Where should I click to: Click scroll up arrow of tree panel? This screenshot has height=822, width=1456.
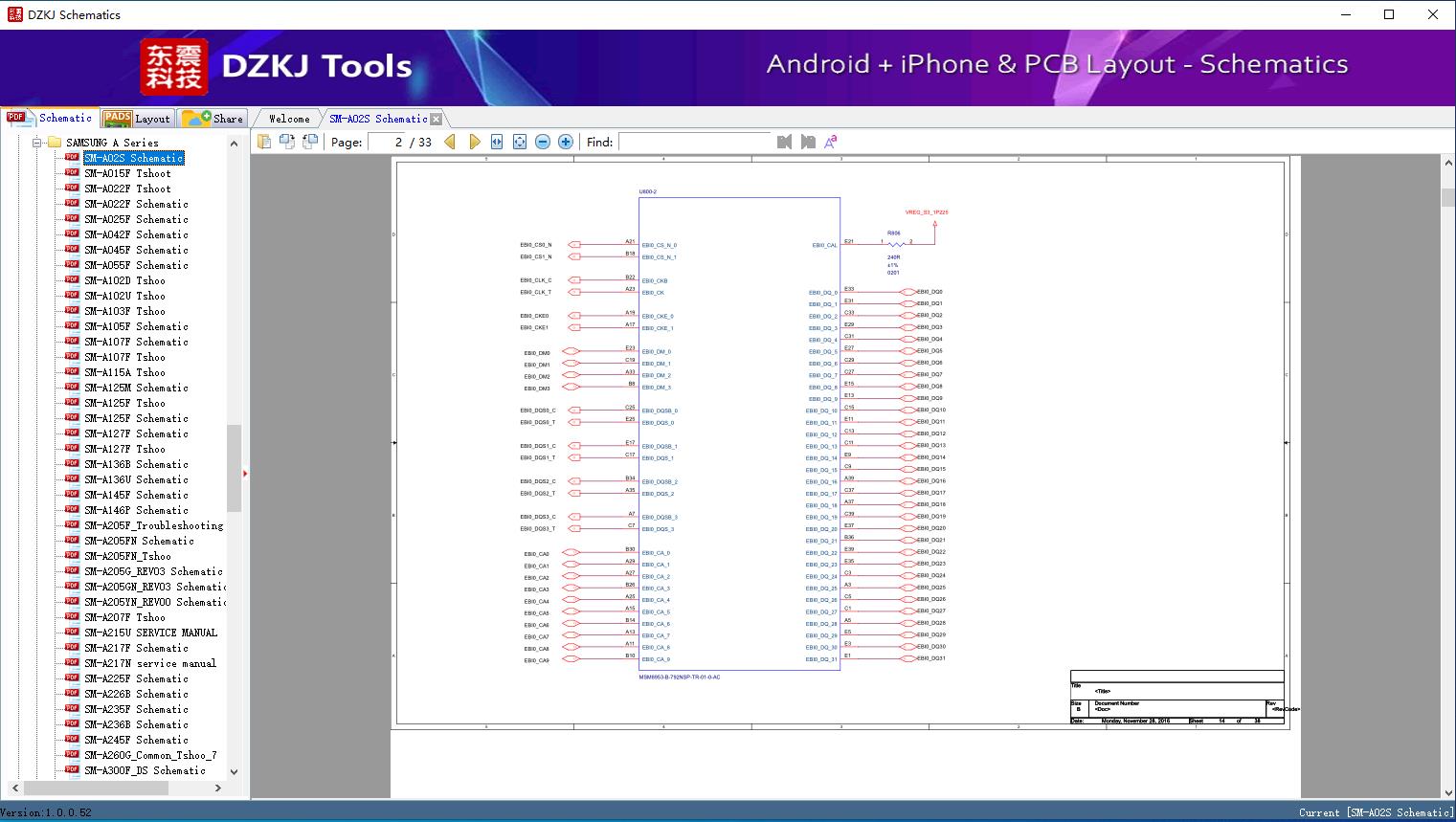234,144
